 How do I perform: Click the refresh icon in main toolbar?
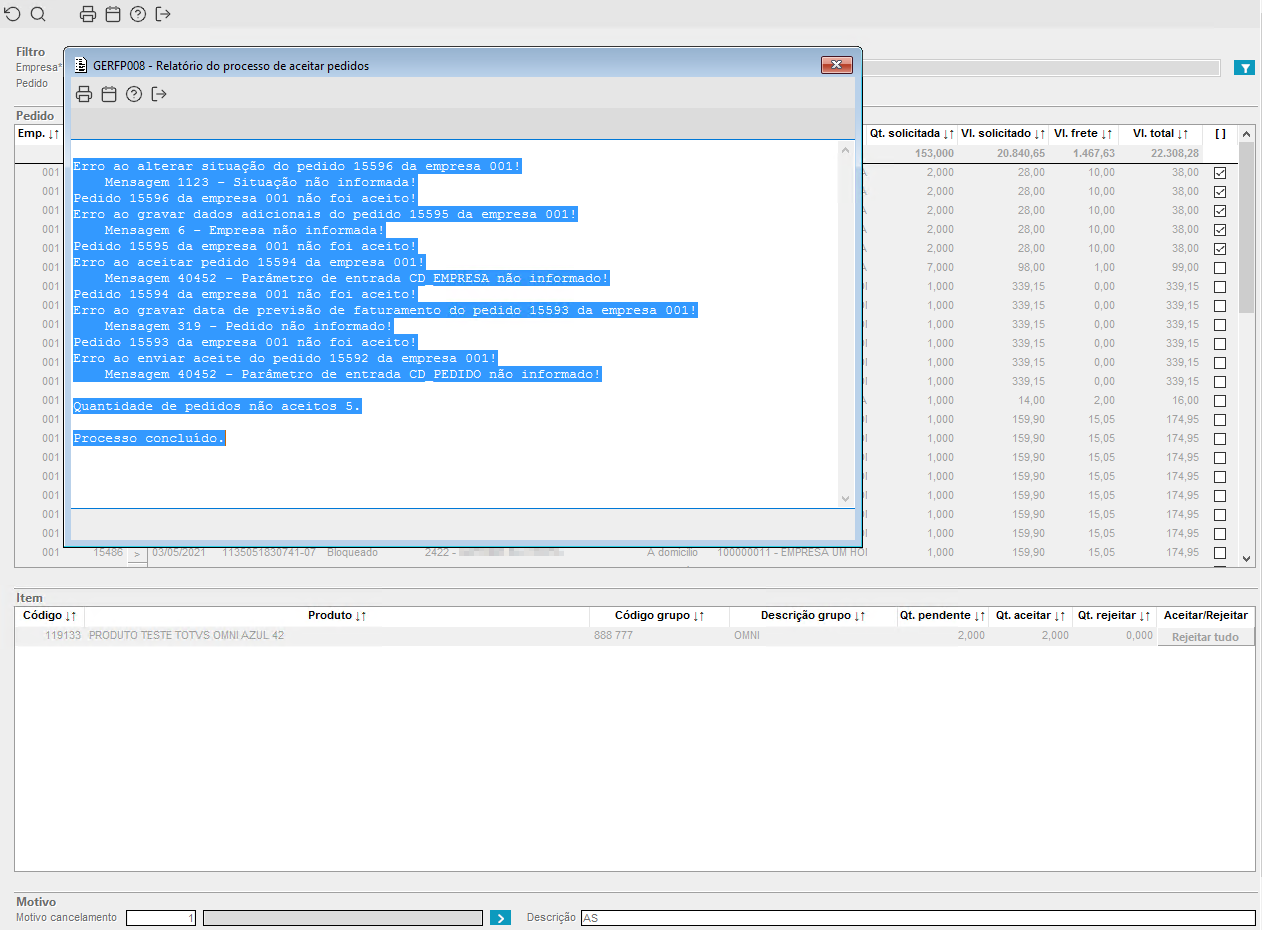pyautogui.click(x=12, y=14)
